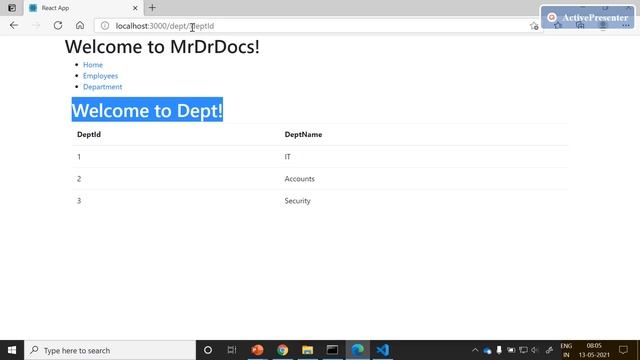
Task: Go back with browser back arrow
Action: (x=14, y=25)
